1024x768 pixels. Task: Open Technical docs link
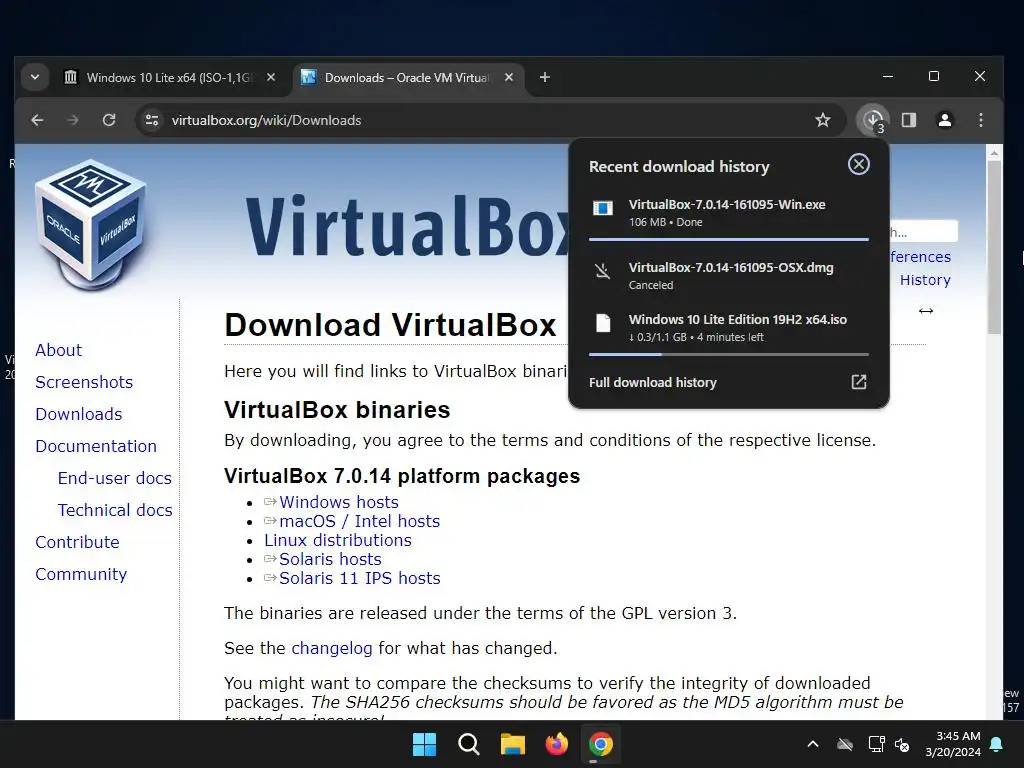115,510
